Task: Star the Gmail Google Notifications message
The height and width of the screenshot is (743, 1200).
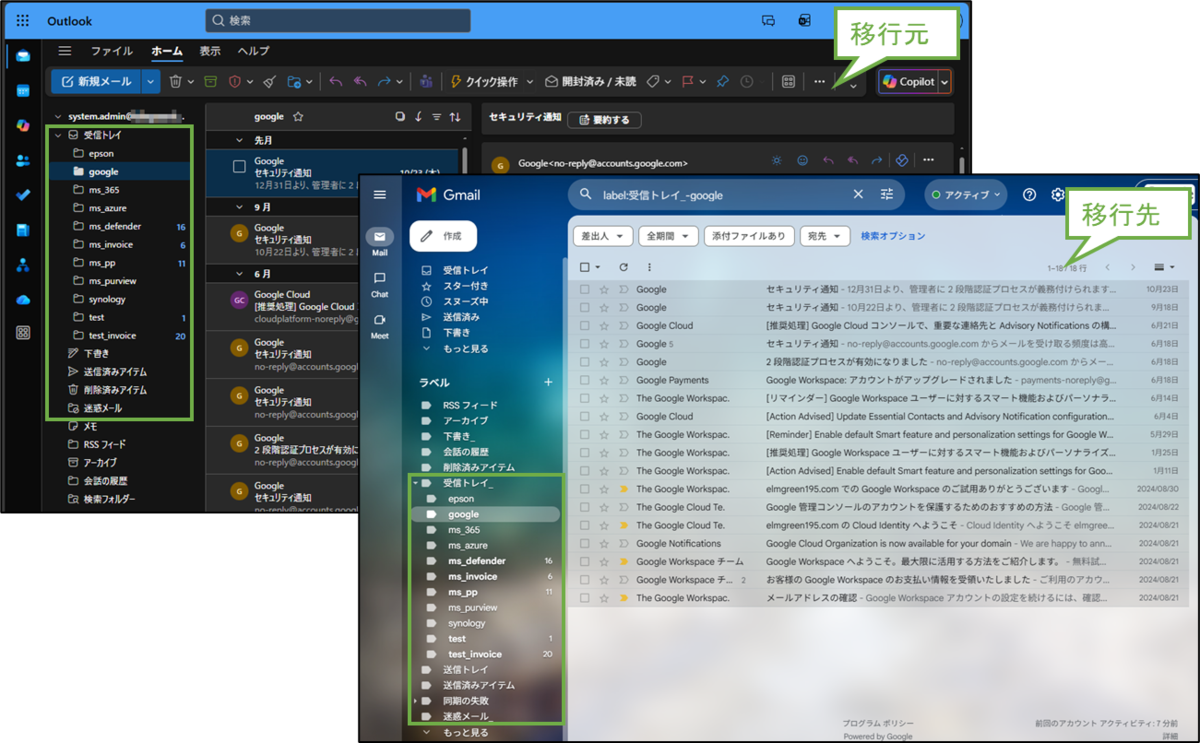Action: click(x=604, y=543)
